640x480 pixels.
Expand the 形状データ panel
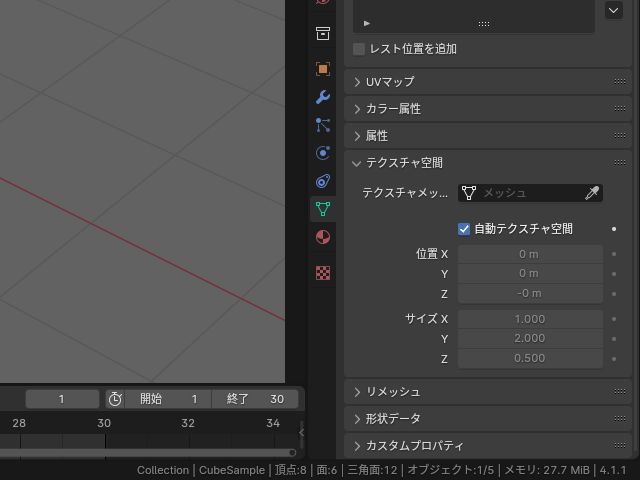click(488, 419)
